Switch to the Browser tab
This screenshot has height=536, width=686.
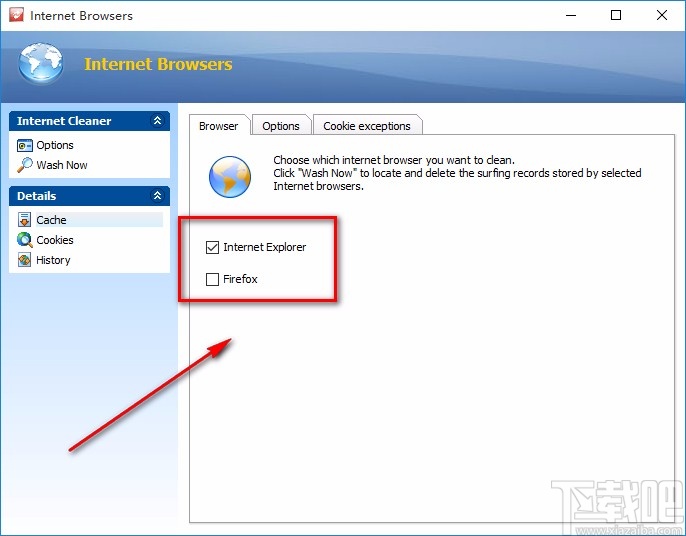click(x=219, y=126)
